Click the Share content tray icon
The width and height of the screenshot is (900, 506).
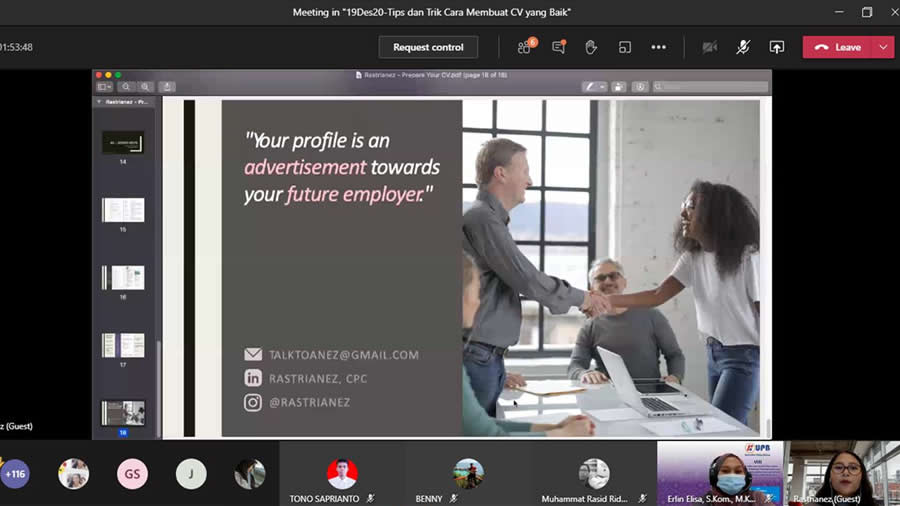click(776, 47)
